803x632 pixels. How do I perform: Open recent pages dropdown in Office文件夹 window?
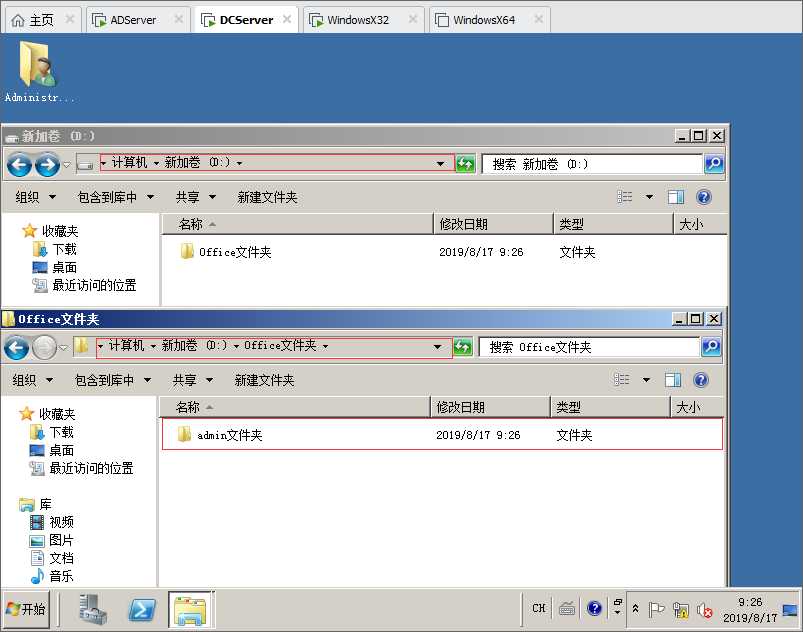coord(64,348)
